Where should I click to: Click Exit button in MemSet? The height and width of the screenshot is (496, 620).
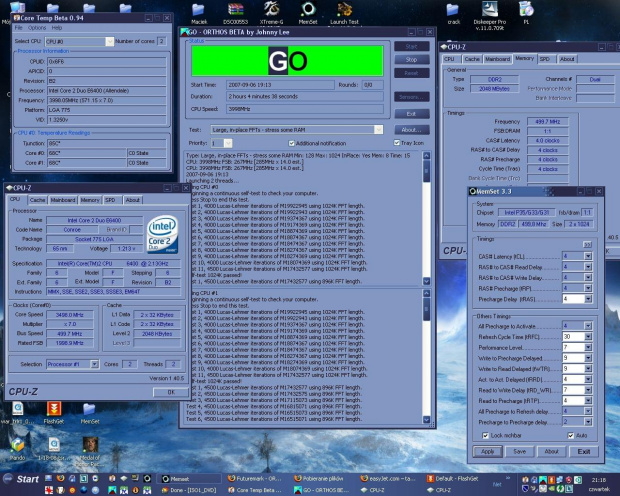[x=584, y=452]
